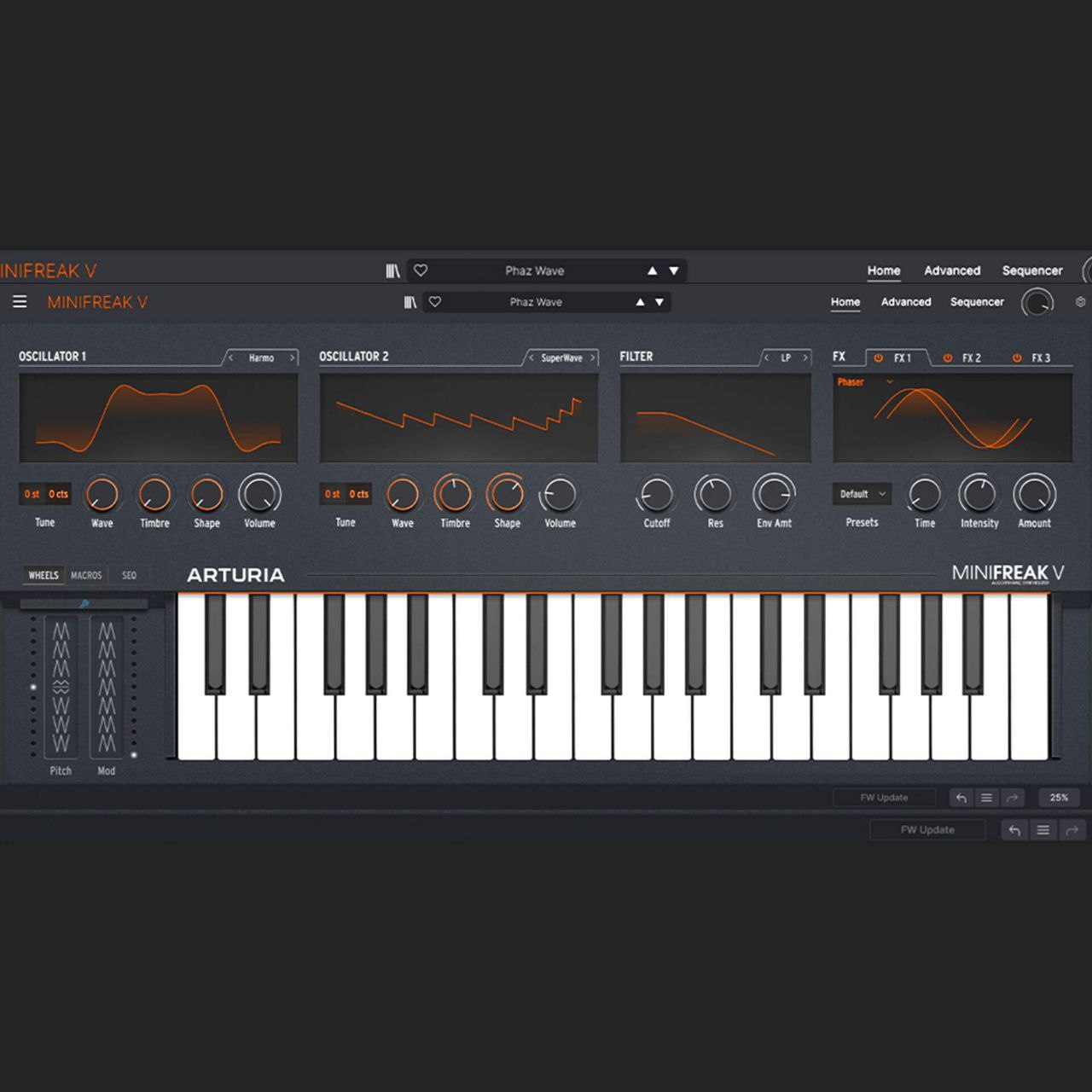Toggle the FX 3 power button
This screenshot has height=1092, width=1092.
[x=1017, y=358]
